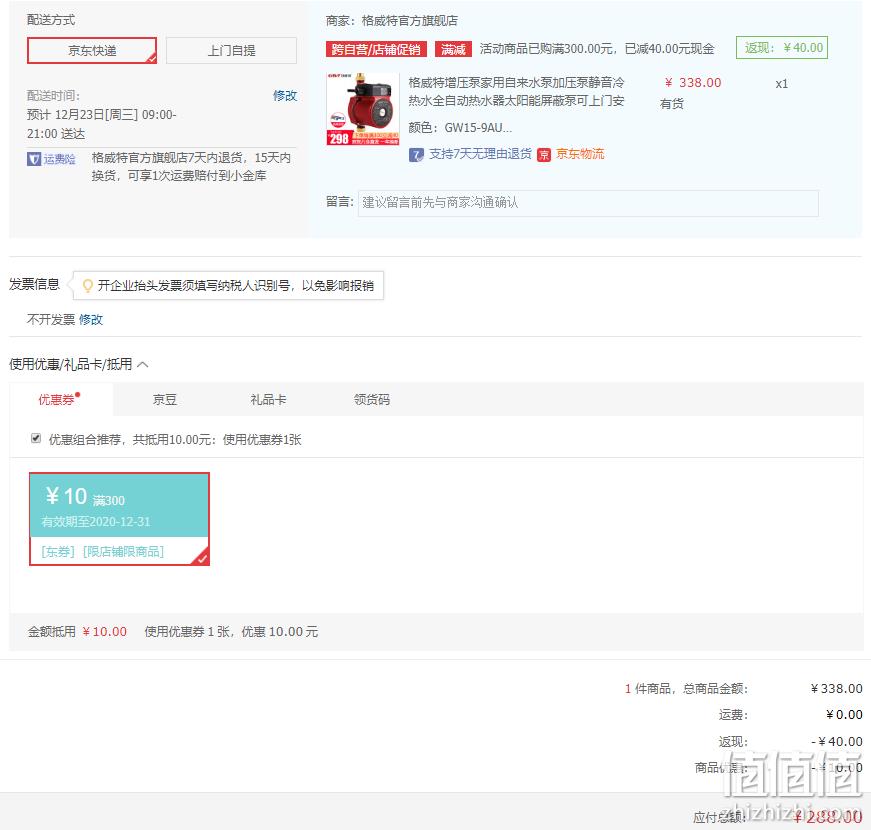Focus the 留言 message input field

point(588,203)
